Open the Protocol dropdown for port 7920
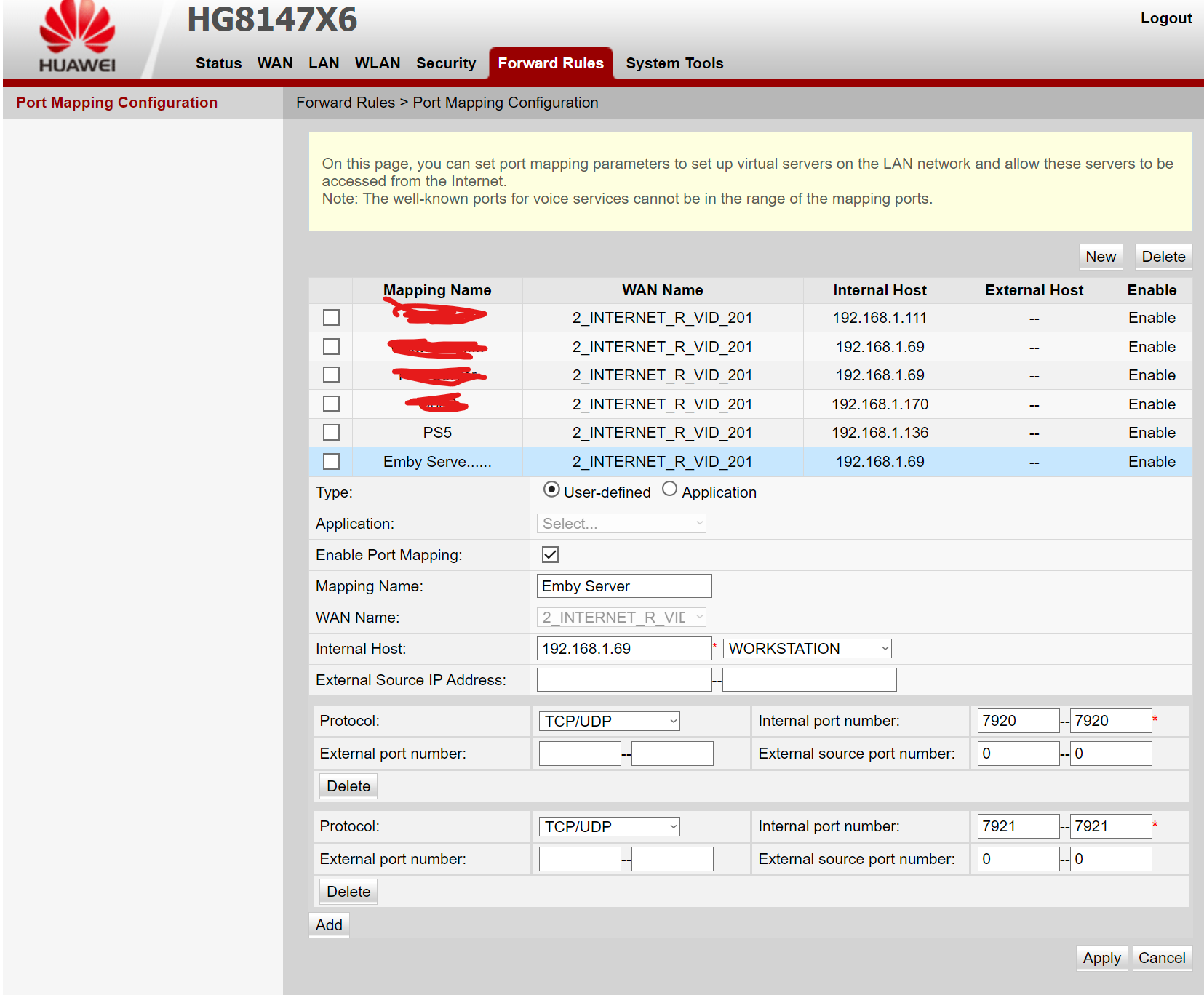 [x=610, y=721]
